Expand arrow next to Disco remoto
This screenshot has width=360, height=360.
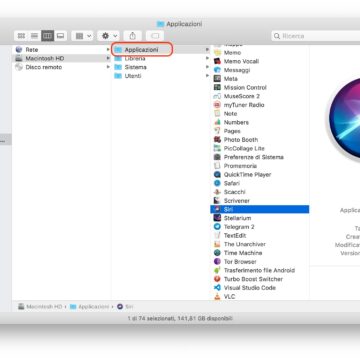(x=108, y=67)
